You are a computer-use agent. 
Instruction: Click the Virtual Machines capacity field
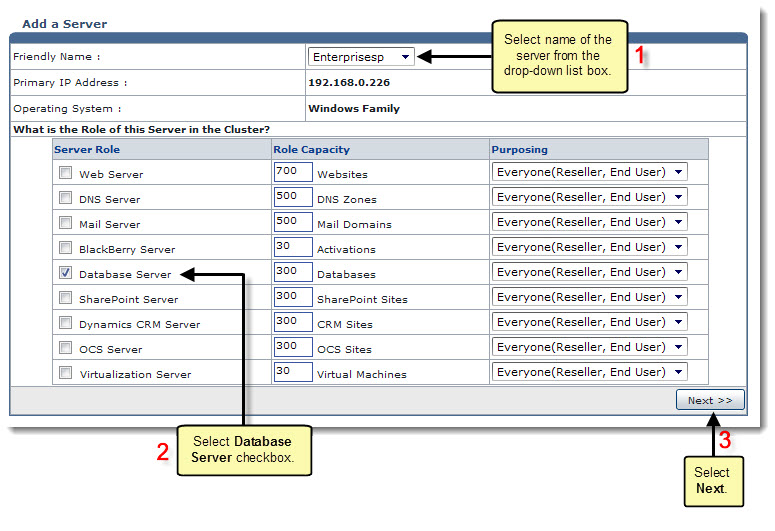293,371
